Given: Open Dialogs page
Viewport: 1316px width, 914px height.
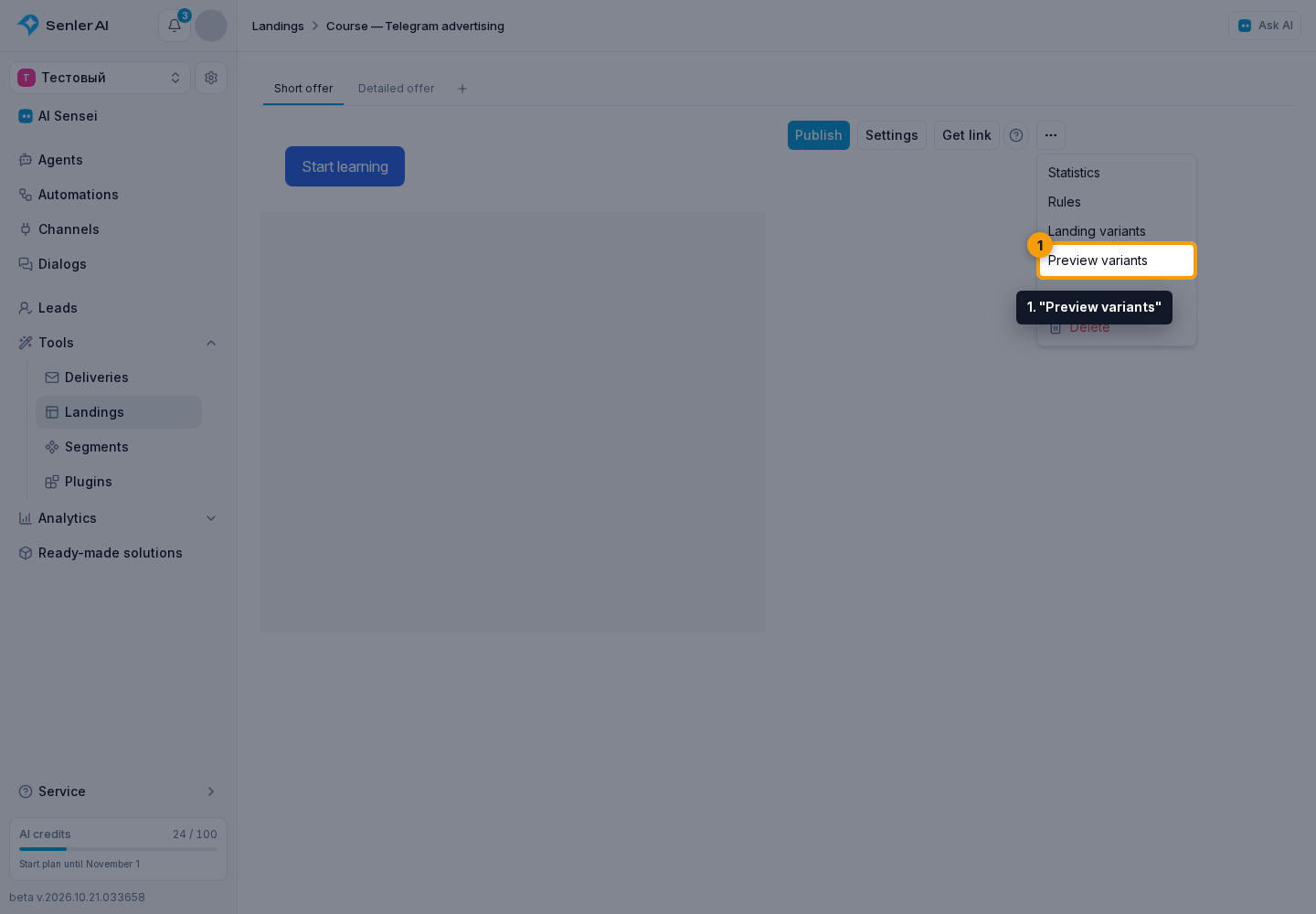Looking at the screenshot, I should click(x=118, y=264).
